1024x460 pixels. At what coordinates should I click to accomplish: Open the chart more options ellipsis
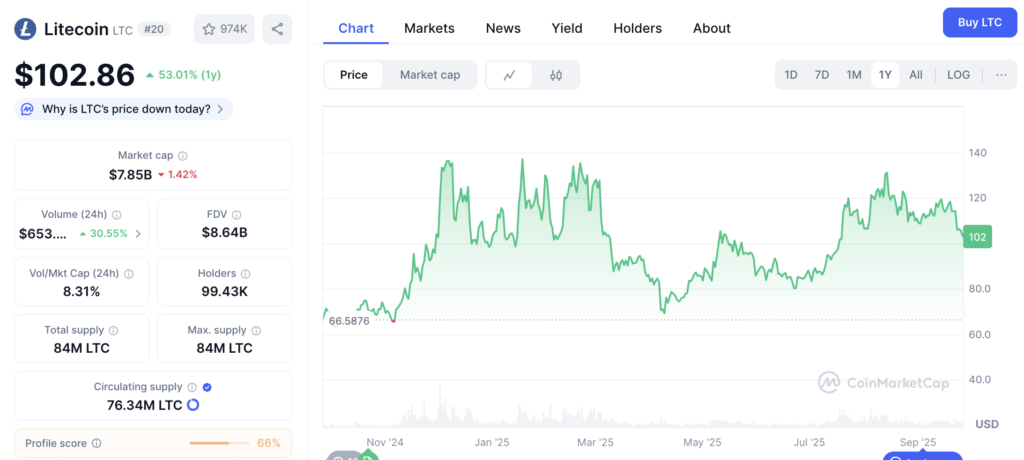[x=1001, y=74]
